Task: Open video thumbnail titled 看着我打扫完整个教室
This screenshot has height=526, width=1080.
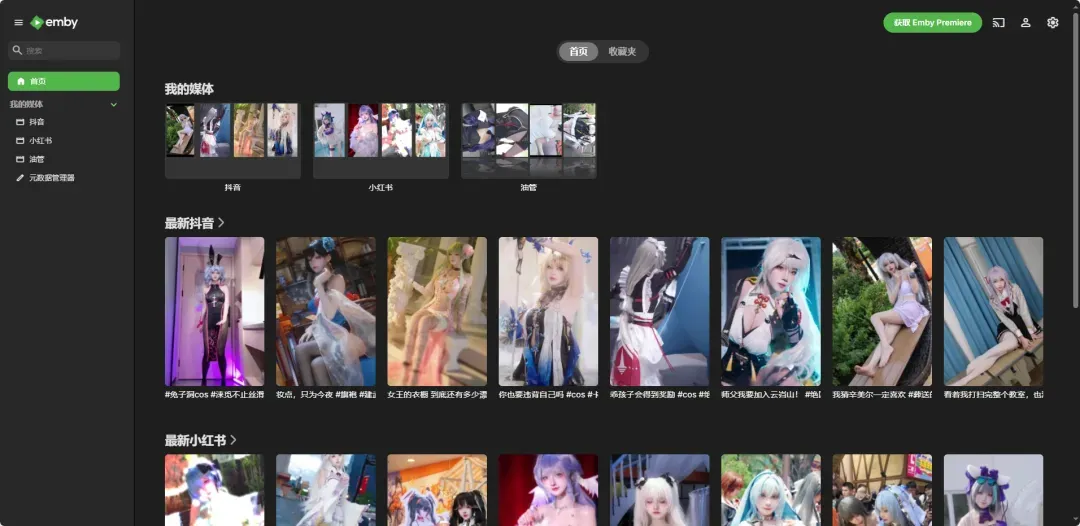Action: (993, 311)
